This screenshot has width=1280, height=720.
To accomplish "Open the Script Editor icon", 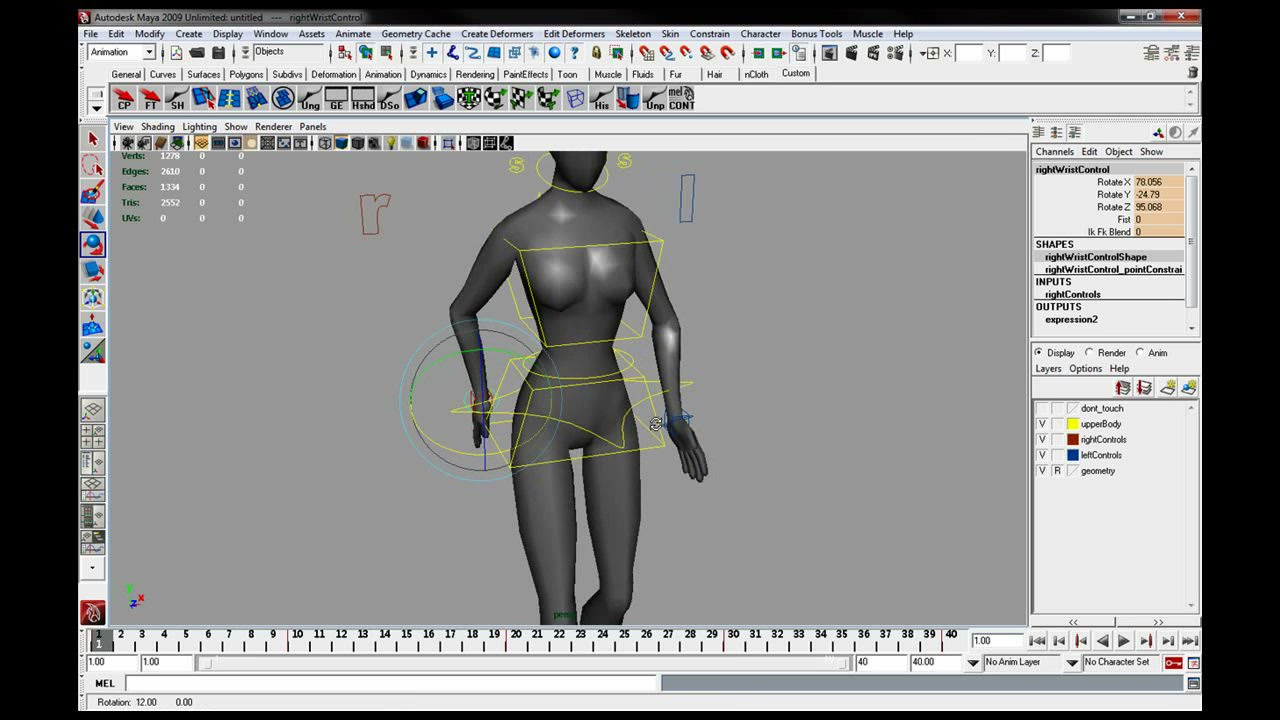I will click(1193, 683).
